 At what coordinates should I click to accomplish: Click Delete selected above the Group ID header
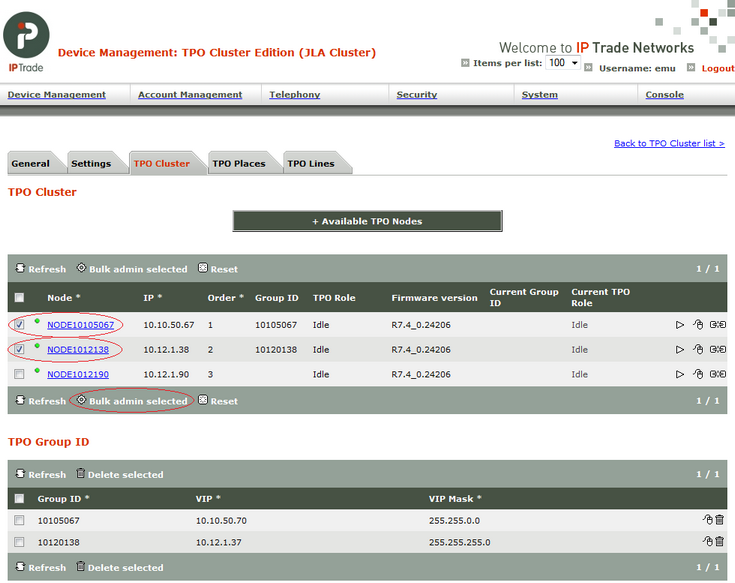[120, 474]
